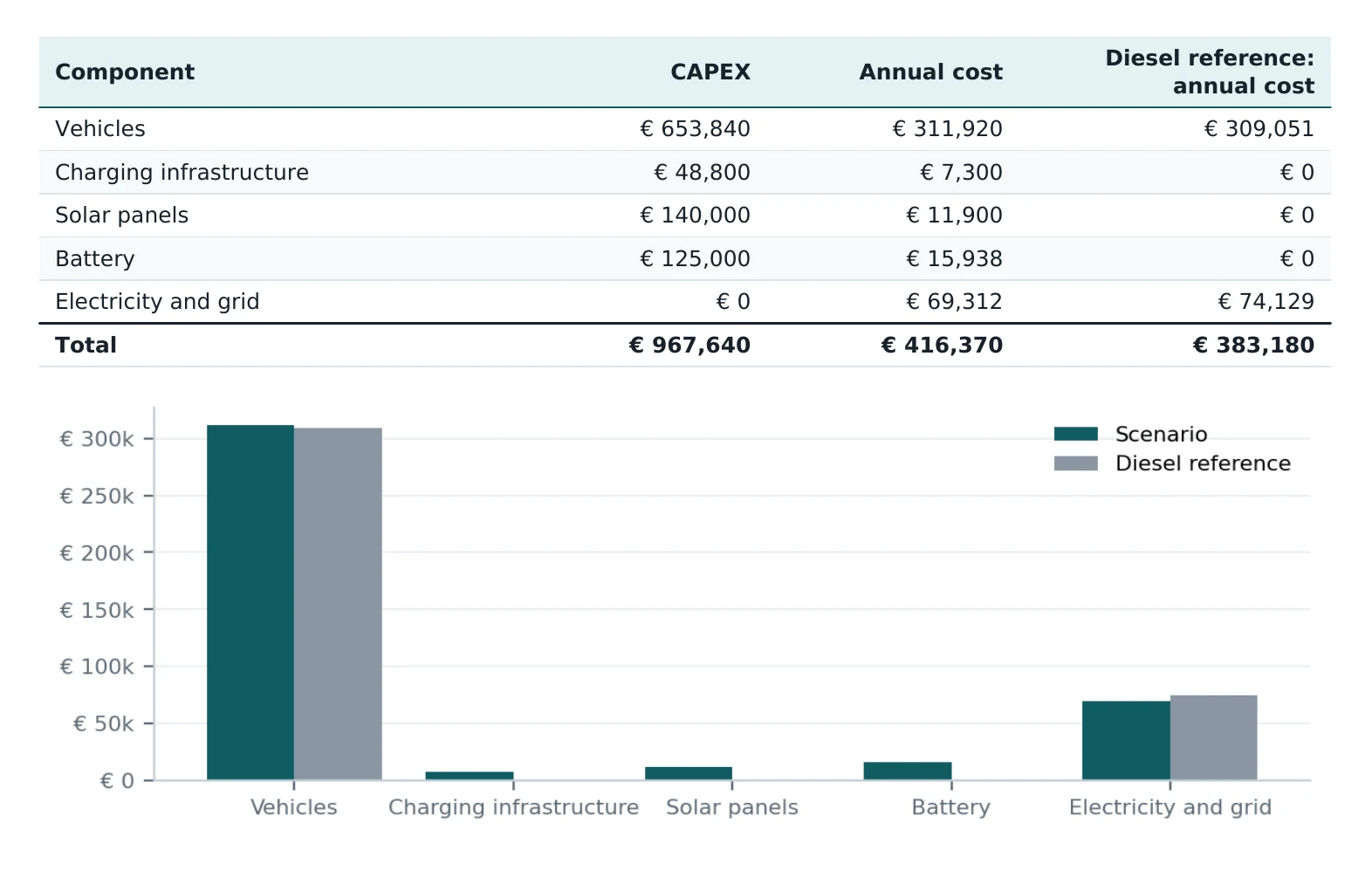Select the Battery row label in the table
The width and height of the screenshot is (1372, 877).
point(95,258)
